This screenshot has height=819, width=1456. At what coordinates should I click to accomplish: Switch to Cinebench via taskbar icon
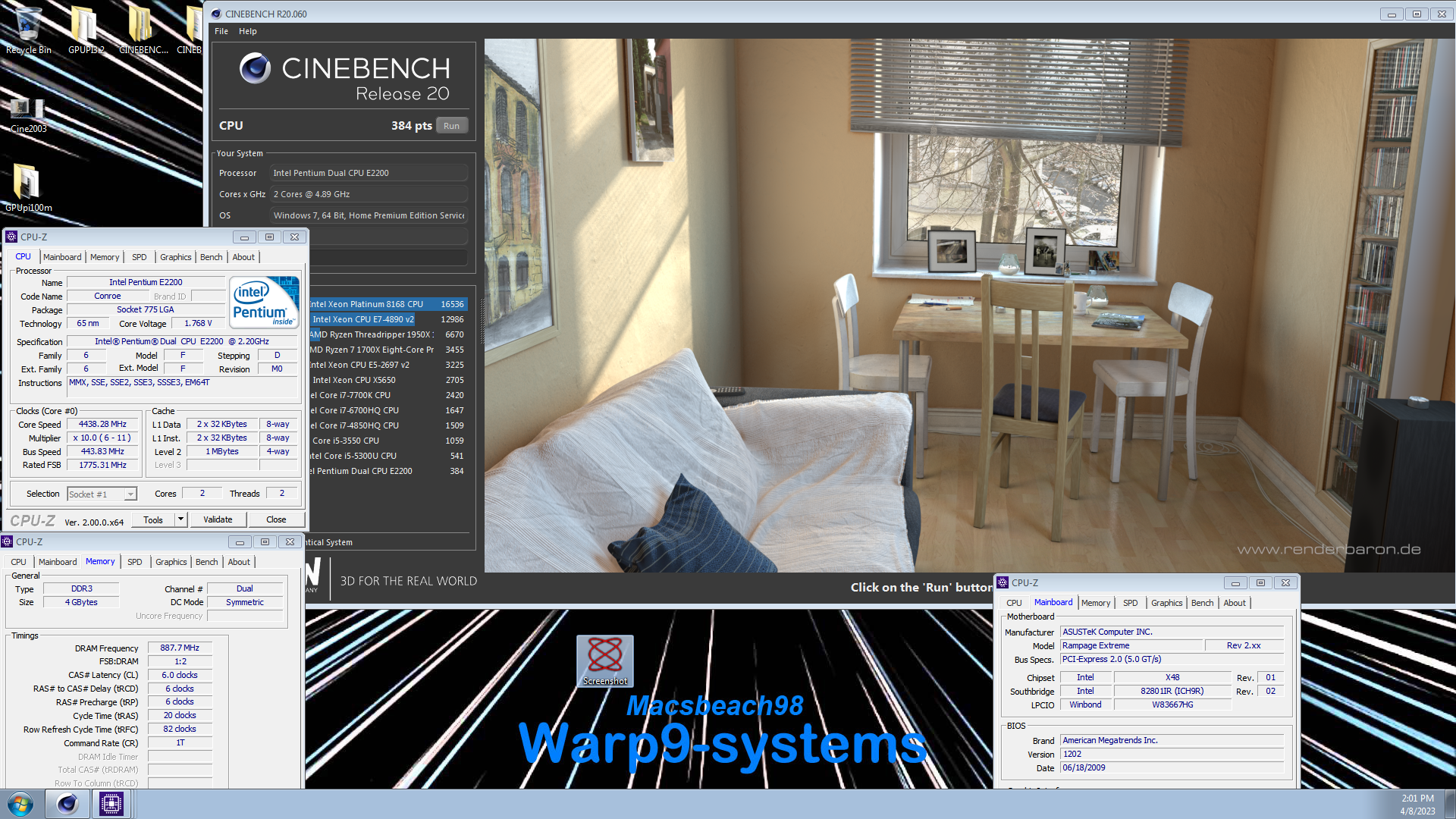[67, 804]
